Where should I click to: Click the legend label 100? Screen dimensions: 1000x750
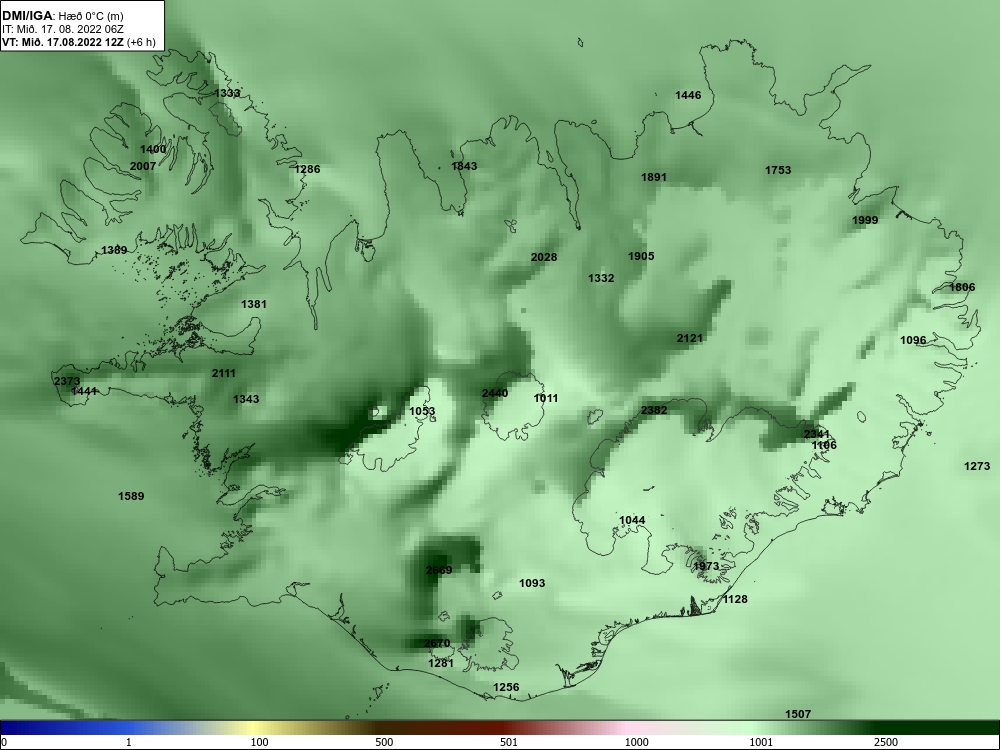click(259, 742)
